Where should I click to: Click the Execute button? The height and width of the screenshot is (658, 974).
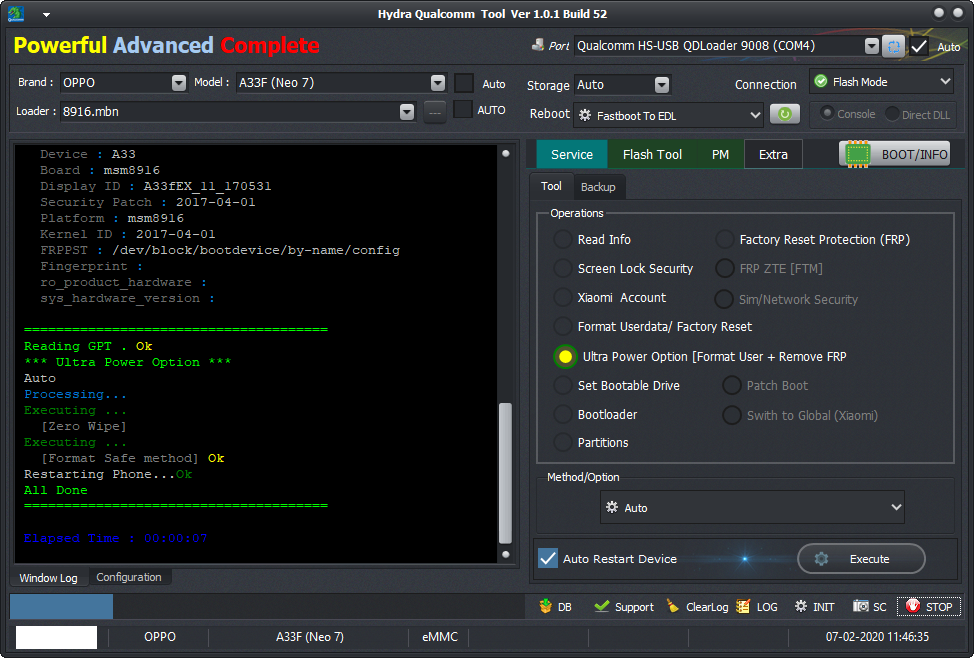coord(861,559)
